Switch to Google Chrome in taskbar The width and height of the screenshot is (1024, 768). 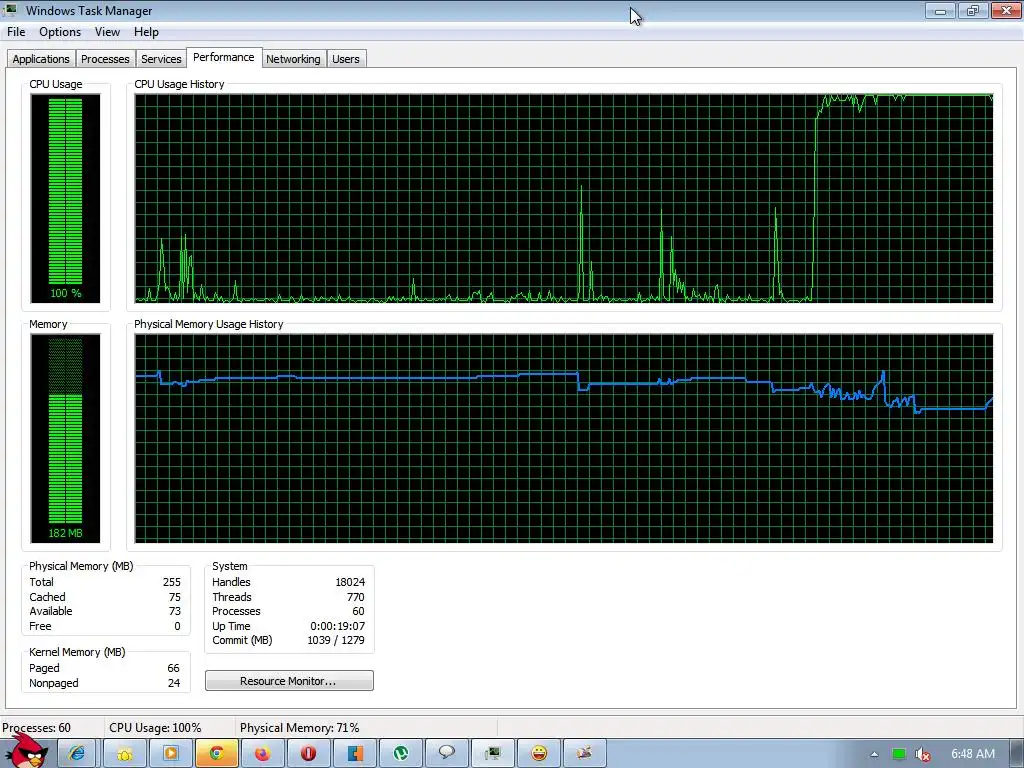coord(217,754)
